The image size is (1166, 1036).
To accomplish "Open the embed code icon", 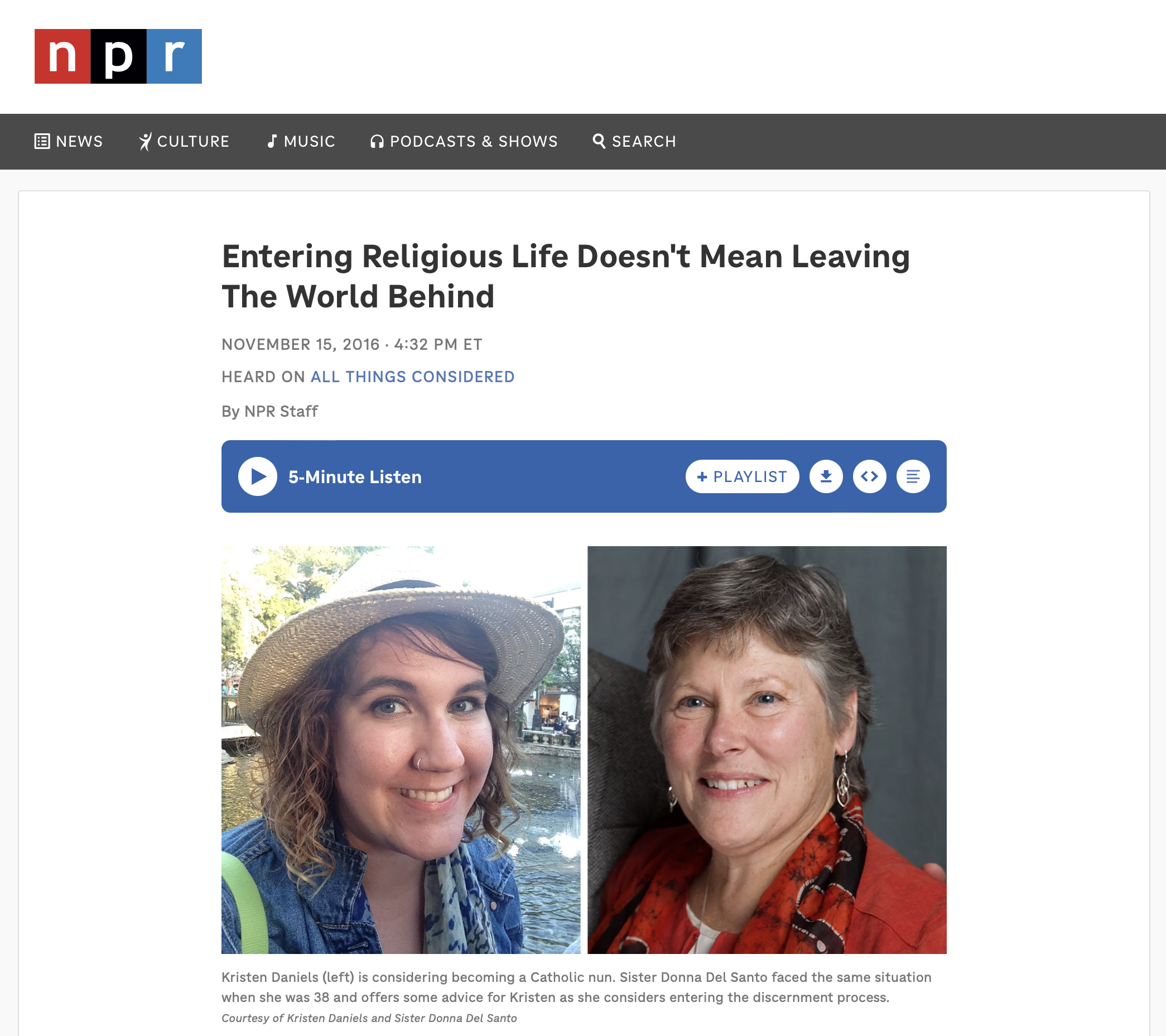I will 869,476.
